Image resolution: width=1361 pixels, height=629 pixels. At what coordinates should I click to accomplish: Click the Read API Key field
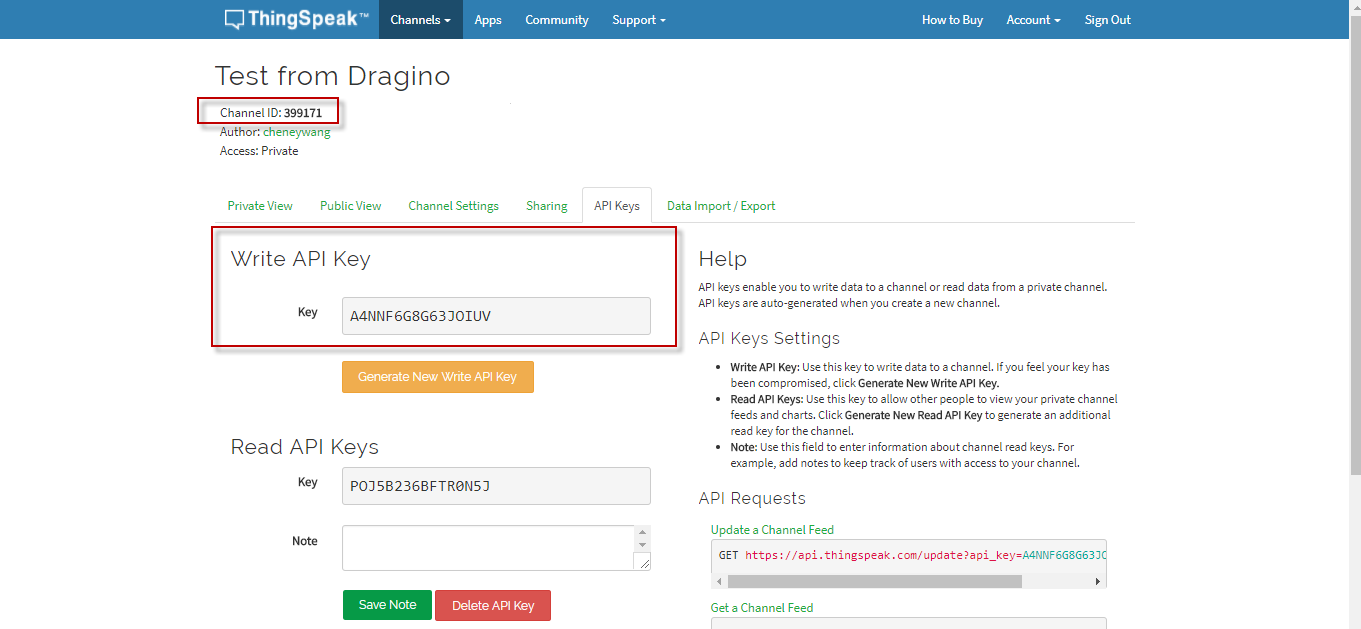[x=496, y=486]
